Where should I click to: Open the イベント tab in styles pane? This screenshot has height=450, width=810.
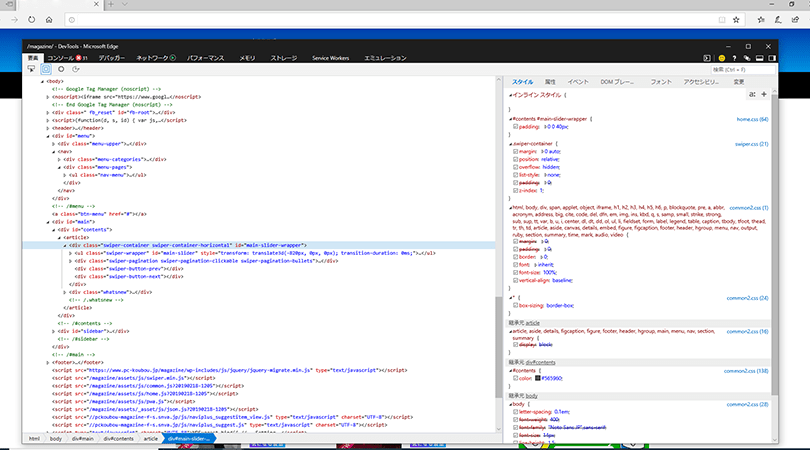point(578,81)
